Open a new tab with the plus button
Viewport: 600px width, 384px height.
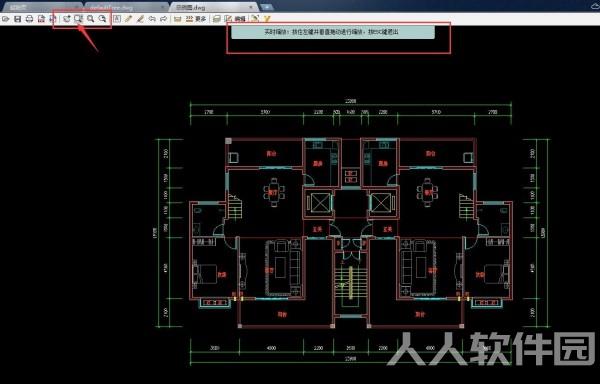[x=267, y=7]
